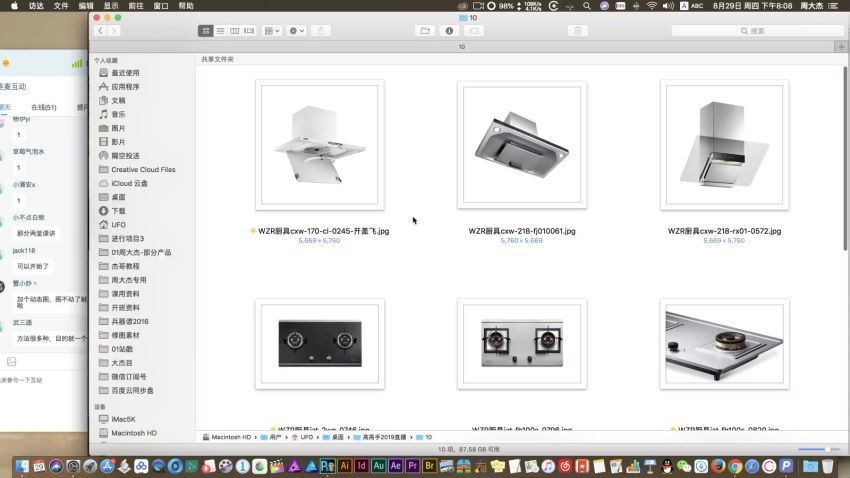This screenshot has width=850, height=478.
Task: Open 应用程序 in the sidebar
Action: (x=125, y=87)
